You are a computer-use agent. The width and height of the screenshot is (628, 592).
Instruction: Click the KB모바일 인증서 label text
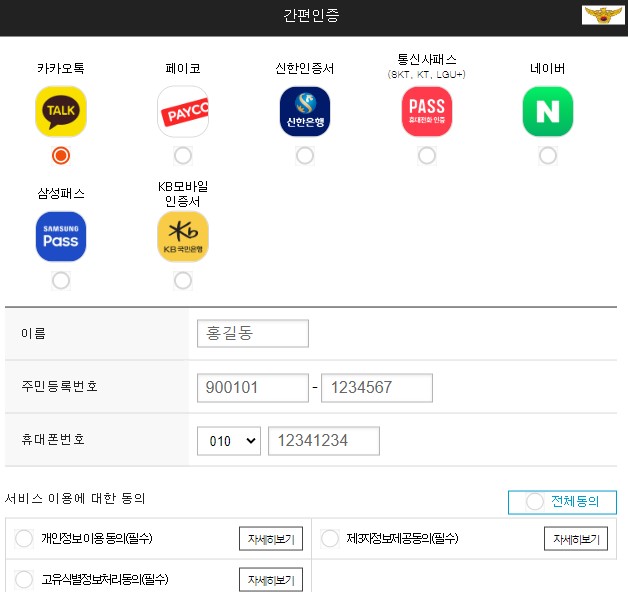[x=183, y=193]
